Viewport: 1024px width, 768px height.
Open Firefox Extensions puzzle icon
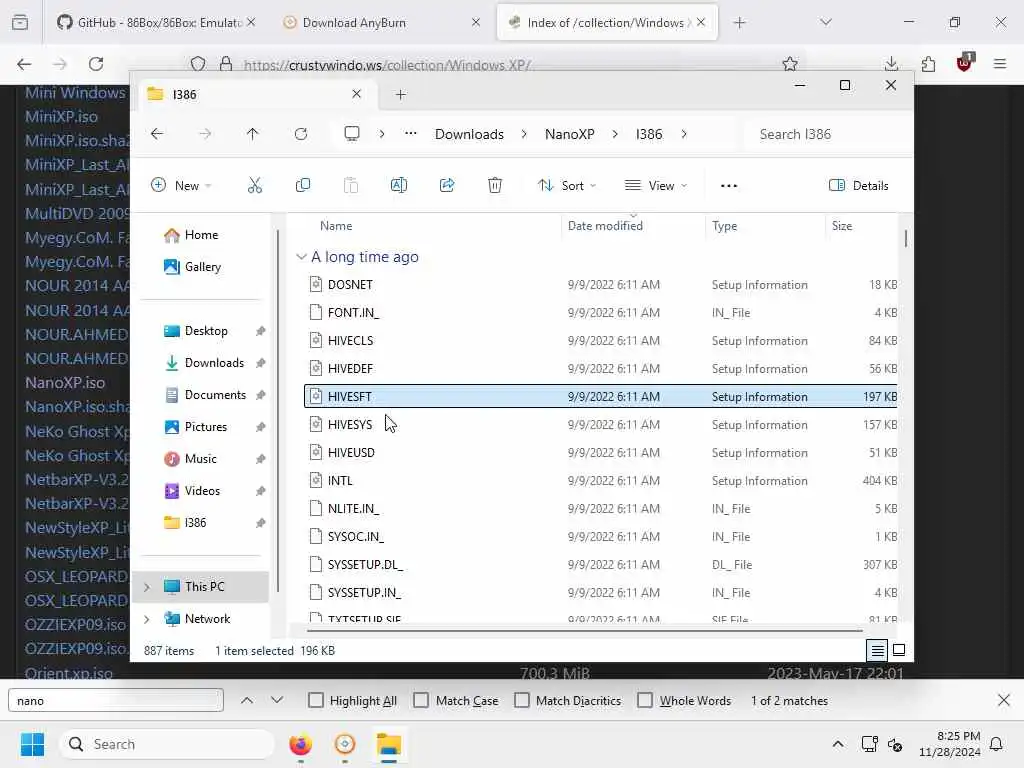pos(928,64)
